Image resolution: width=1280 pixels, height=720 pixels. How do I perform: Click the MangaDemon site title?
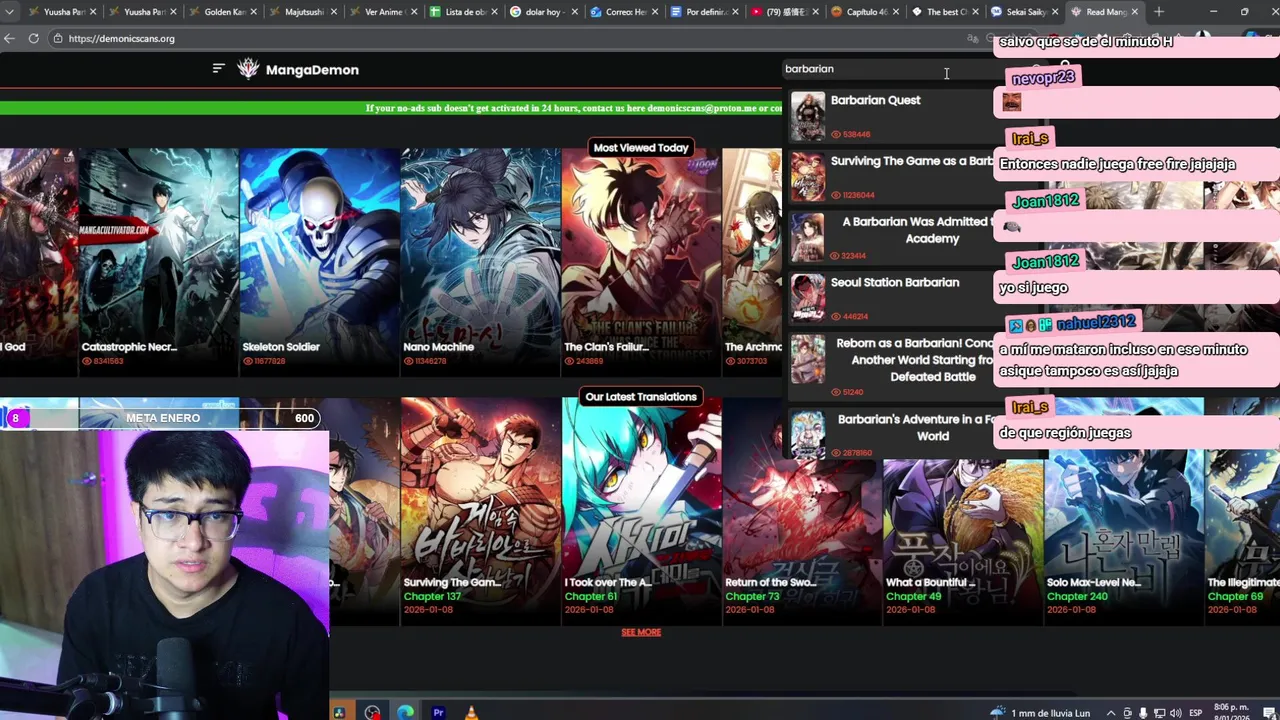[x=312, y=70]
